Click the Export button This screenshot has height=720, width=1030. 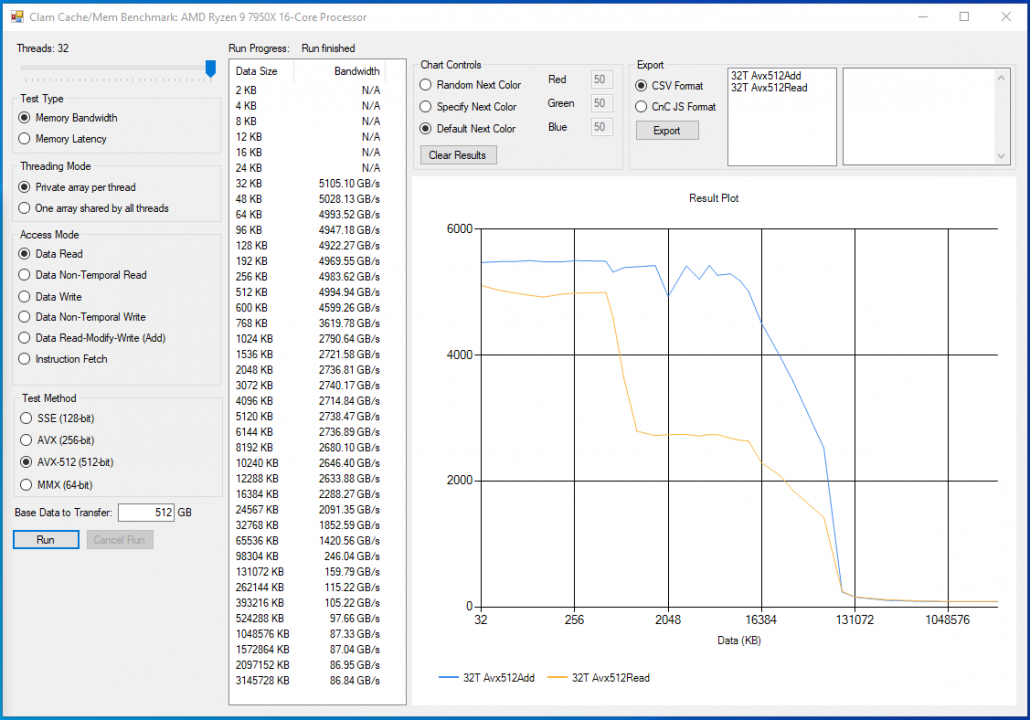pos(667,131)
